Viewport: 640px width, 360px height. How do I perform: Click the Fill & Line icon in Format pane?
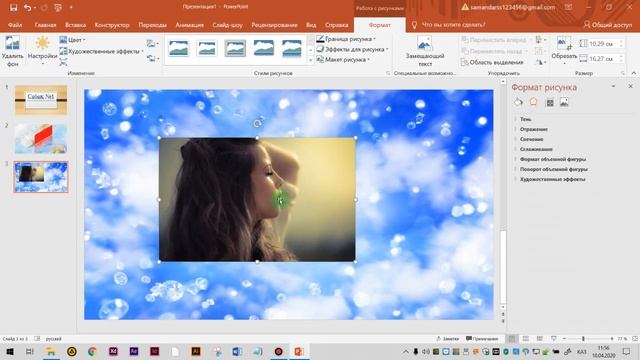[x=518, y=102]
